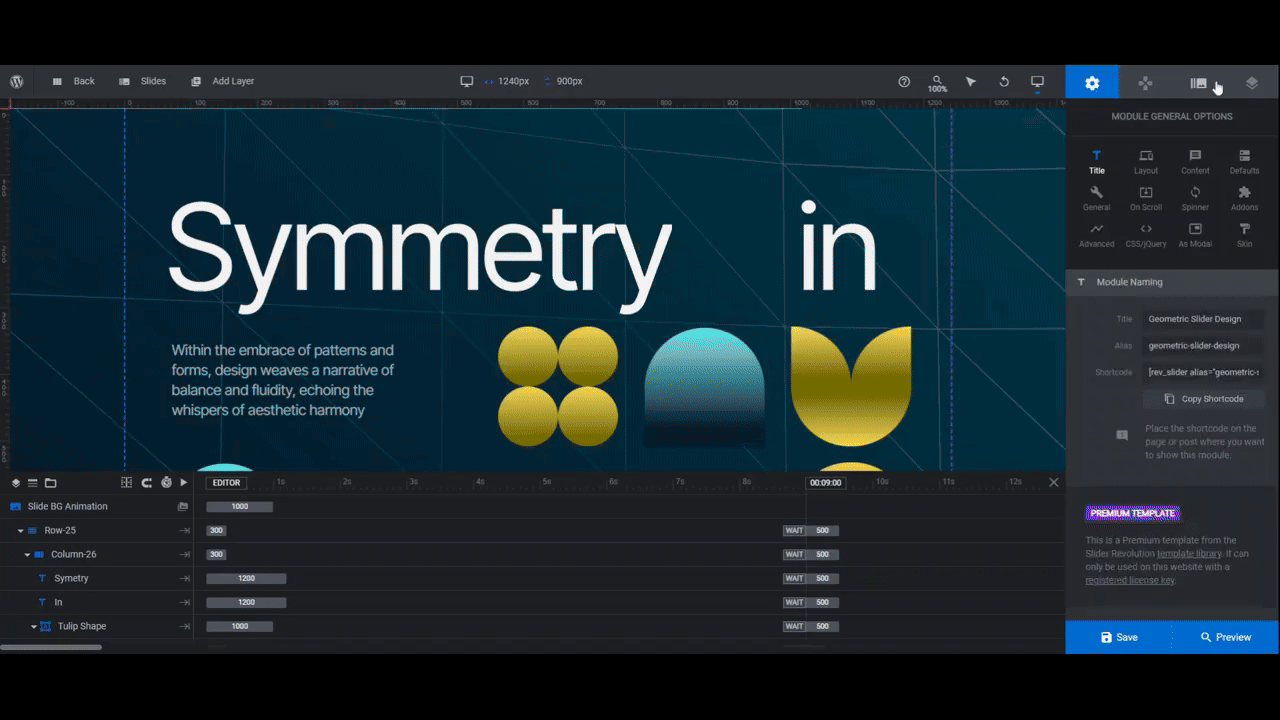Click the timeline horizontal scrollbar
This screenshot has height=720, width=1280.
point(51,647)
